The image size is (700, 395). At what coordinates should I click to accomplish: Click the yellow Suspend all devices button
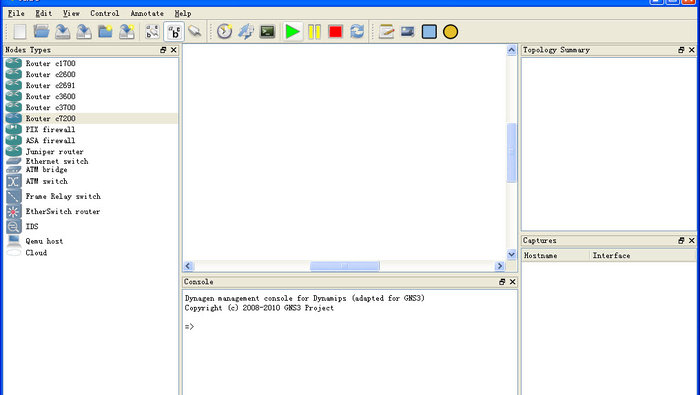point(314,32)
